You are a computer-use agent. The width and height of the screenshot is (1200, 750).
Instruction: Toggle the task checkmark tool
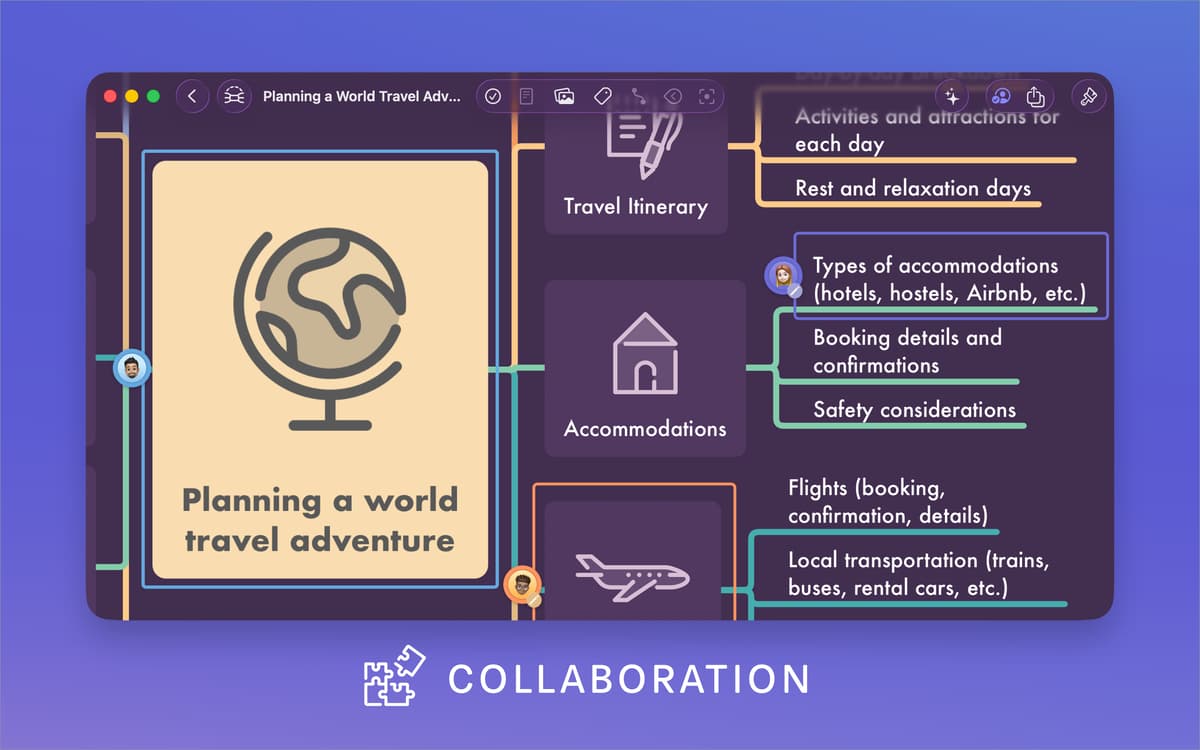493,97
